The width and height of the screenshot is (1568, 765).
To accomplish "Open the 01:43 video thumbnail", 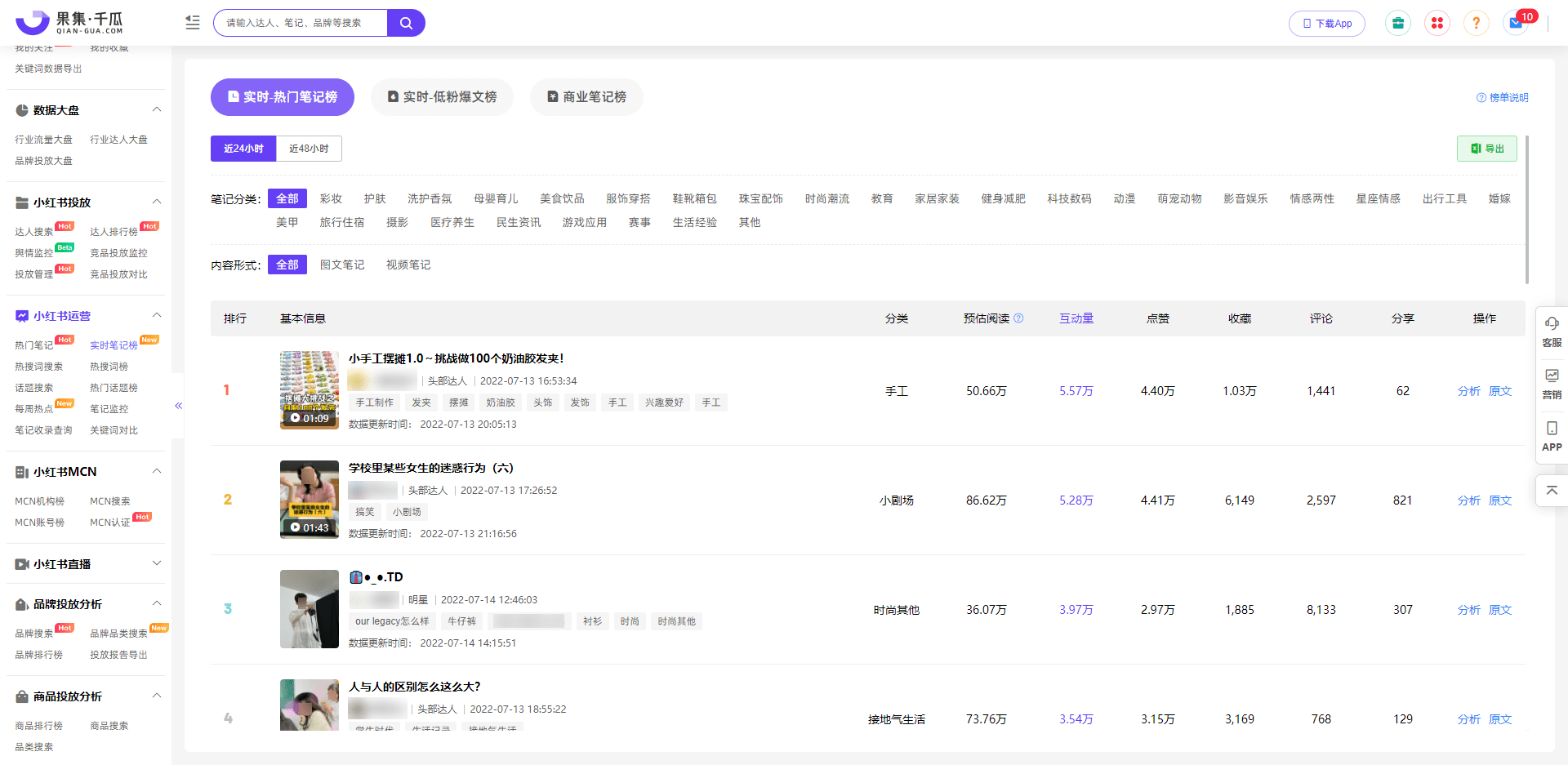I will (x=310, y=500).
